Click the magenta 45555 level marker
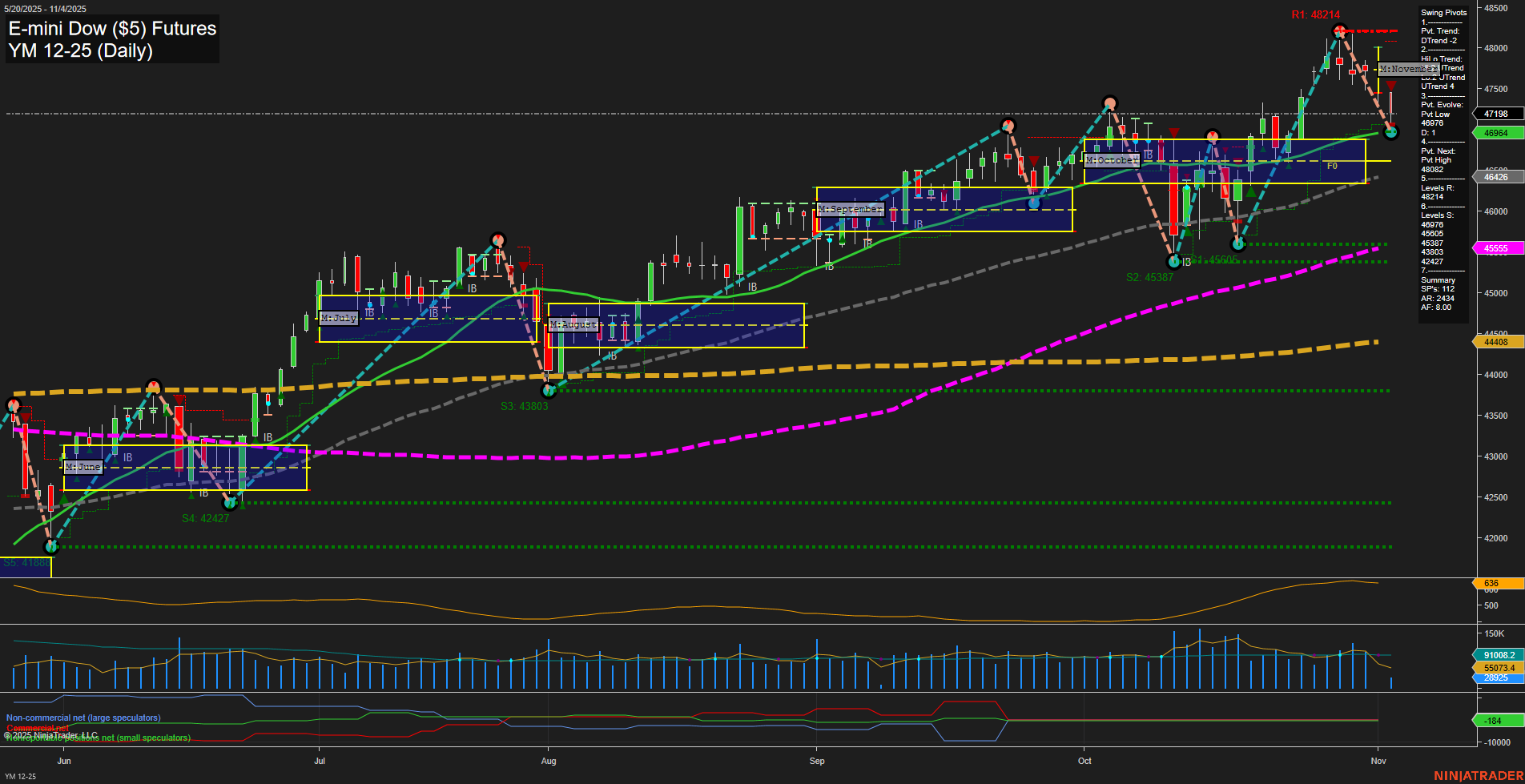 [1495, 248]
